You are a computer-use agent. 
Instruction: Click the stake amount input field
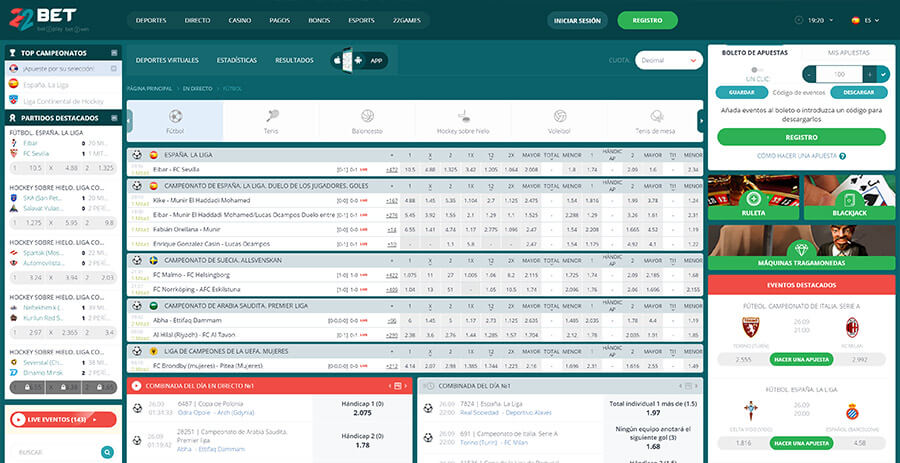pos(839,74)
